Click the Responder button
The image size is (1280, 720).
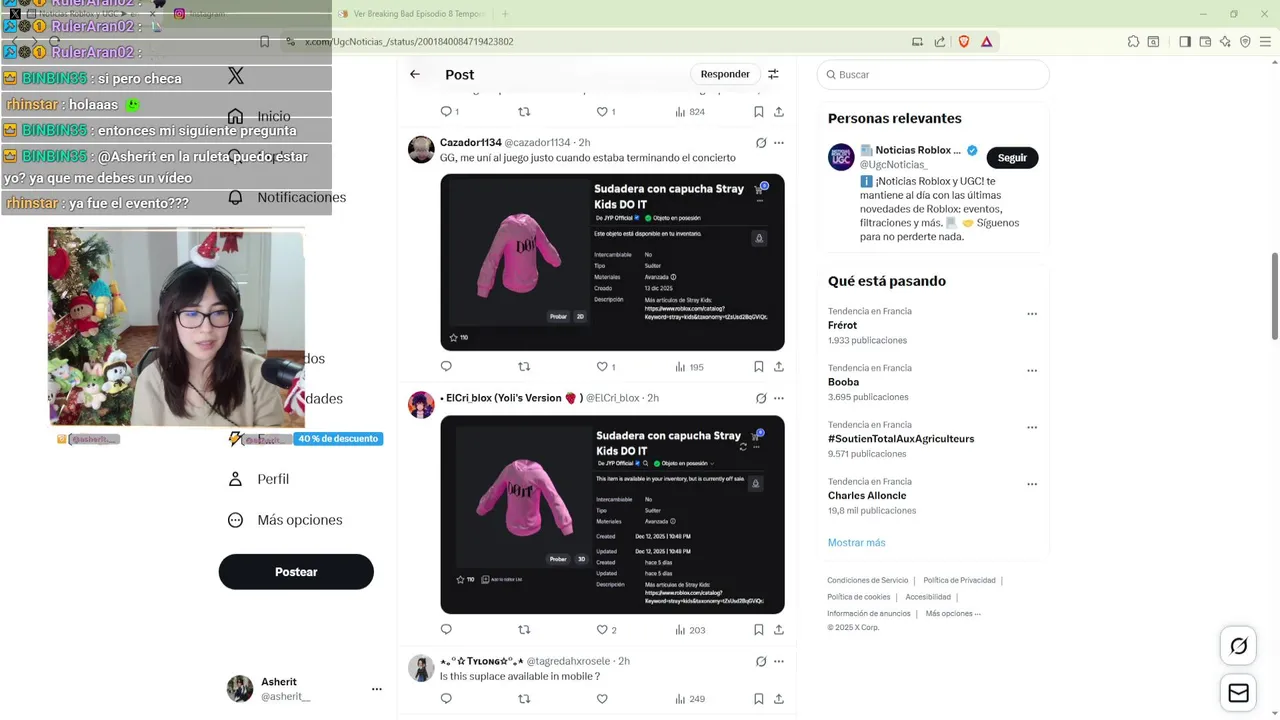coord(725,74)
